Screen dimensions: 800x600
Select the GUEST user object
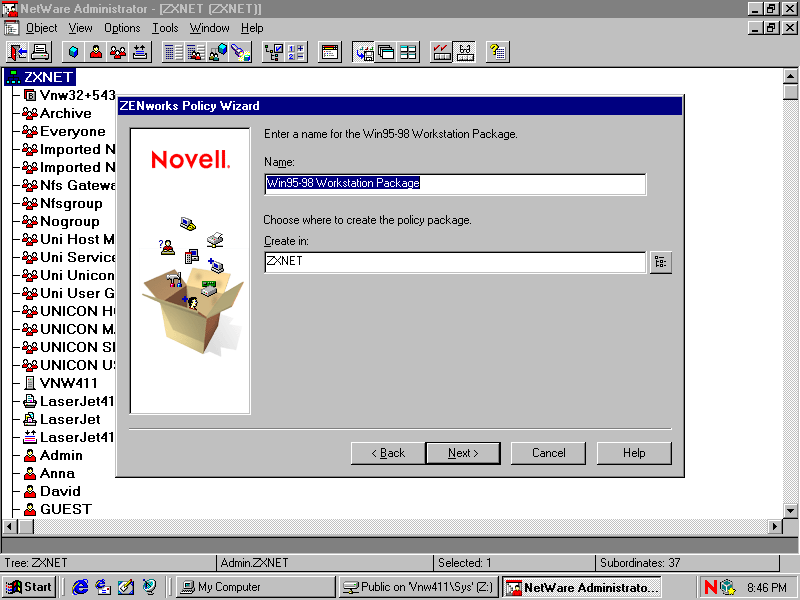[x=66, y=509]
